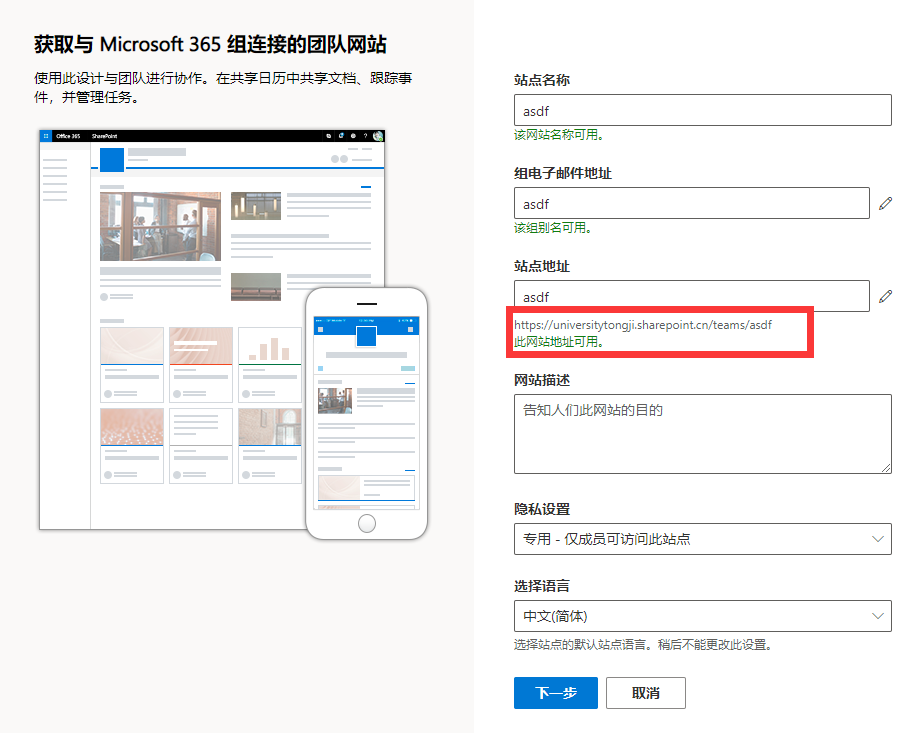Expand the language selection dropdown

702,616
